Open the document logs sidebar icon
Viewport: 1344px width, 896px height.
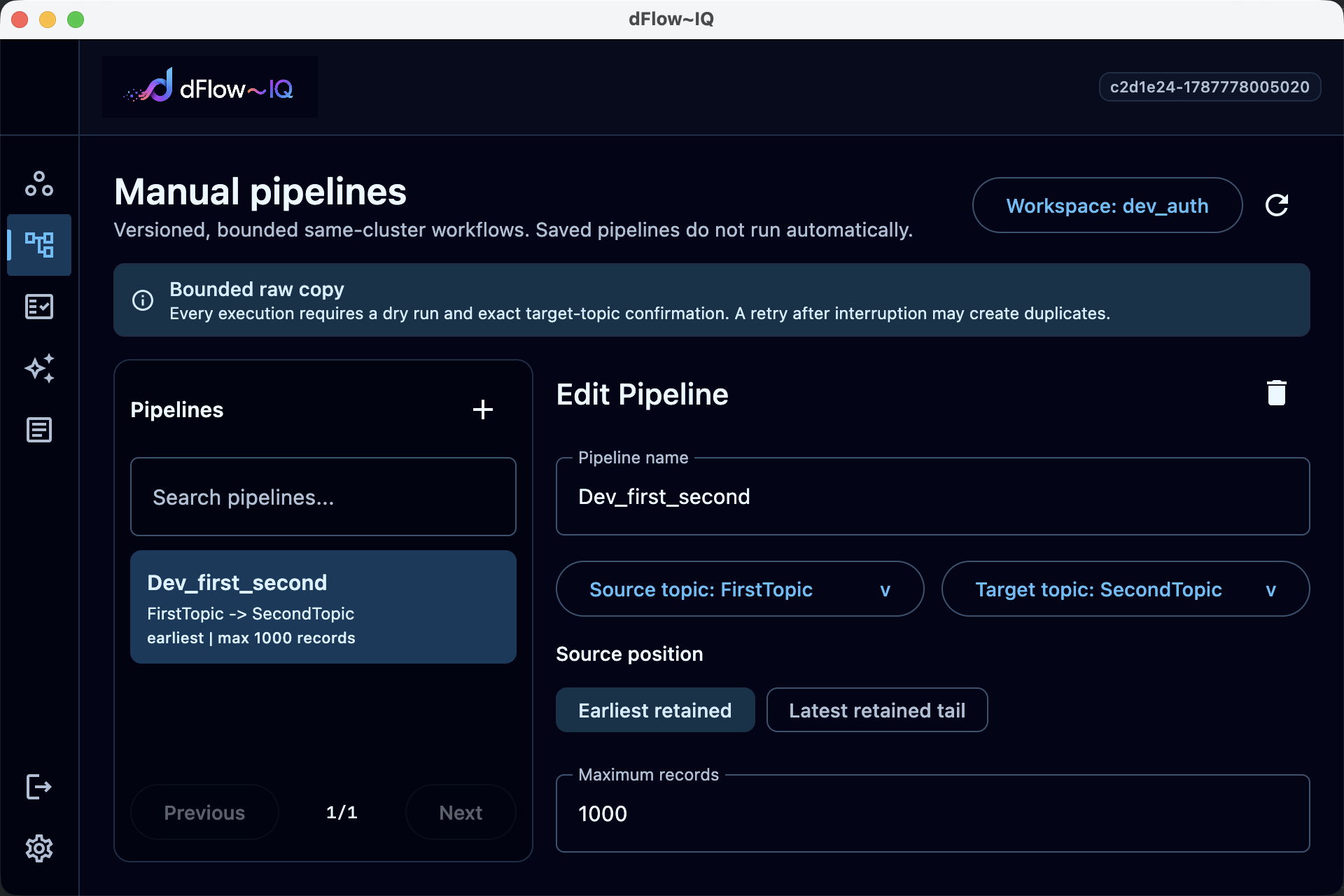point(39,430)
